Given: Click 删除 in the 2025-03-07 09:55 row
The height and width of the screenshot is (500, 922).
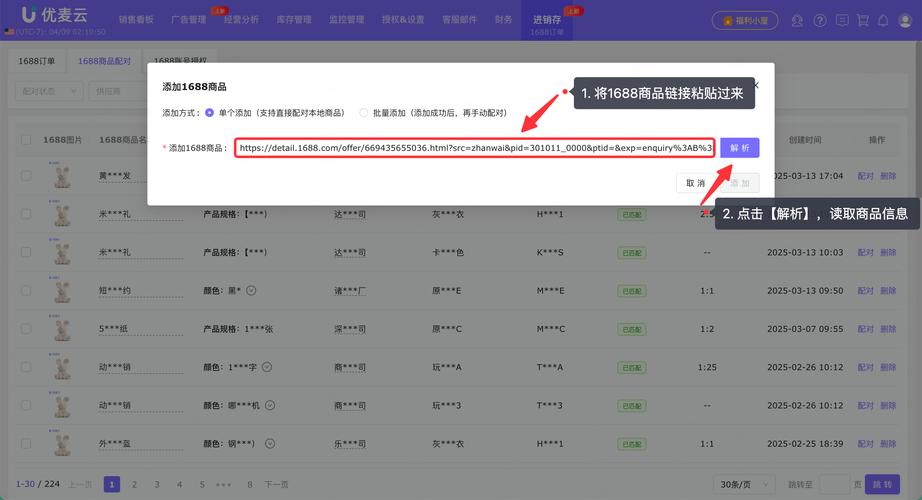Looking at the screenshot, I should 888,329.
